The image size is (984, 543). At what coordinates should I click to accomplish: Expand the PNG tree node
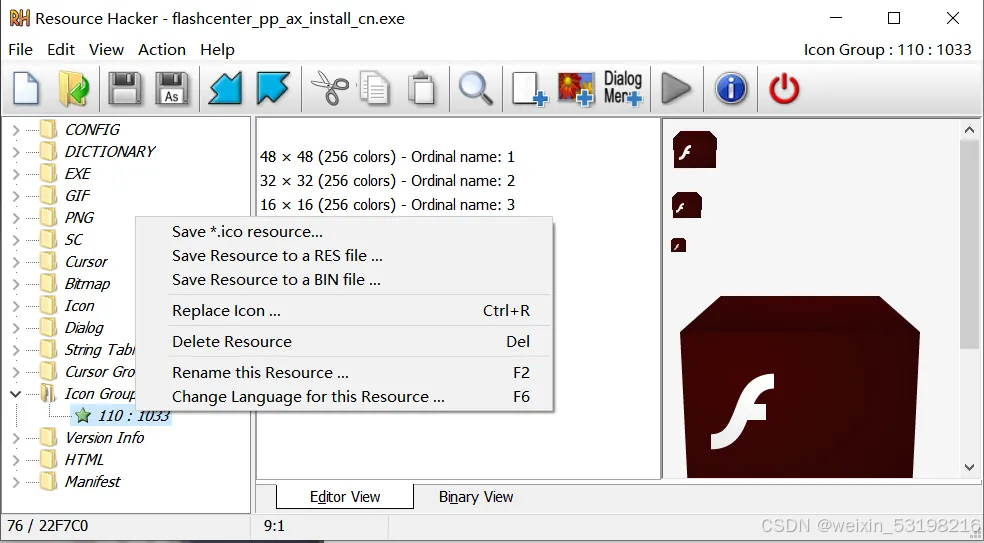(x=16, y=218)
